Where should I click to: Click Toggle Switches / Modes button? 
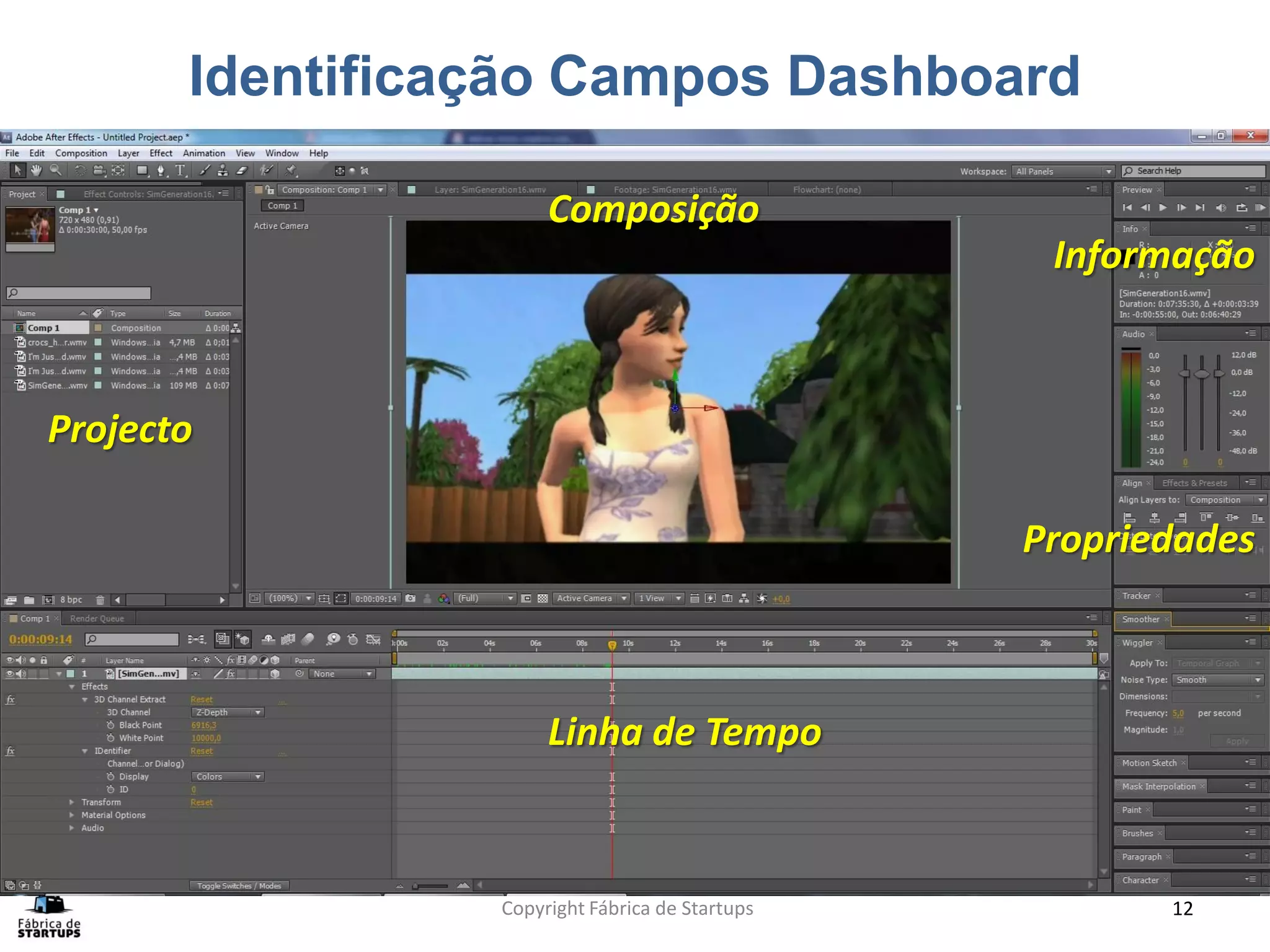[x=239, y=886]
